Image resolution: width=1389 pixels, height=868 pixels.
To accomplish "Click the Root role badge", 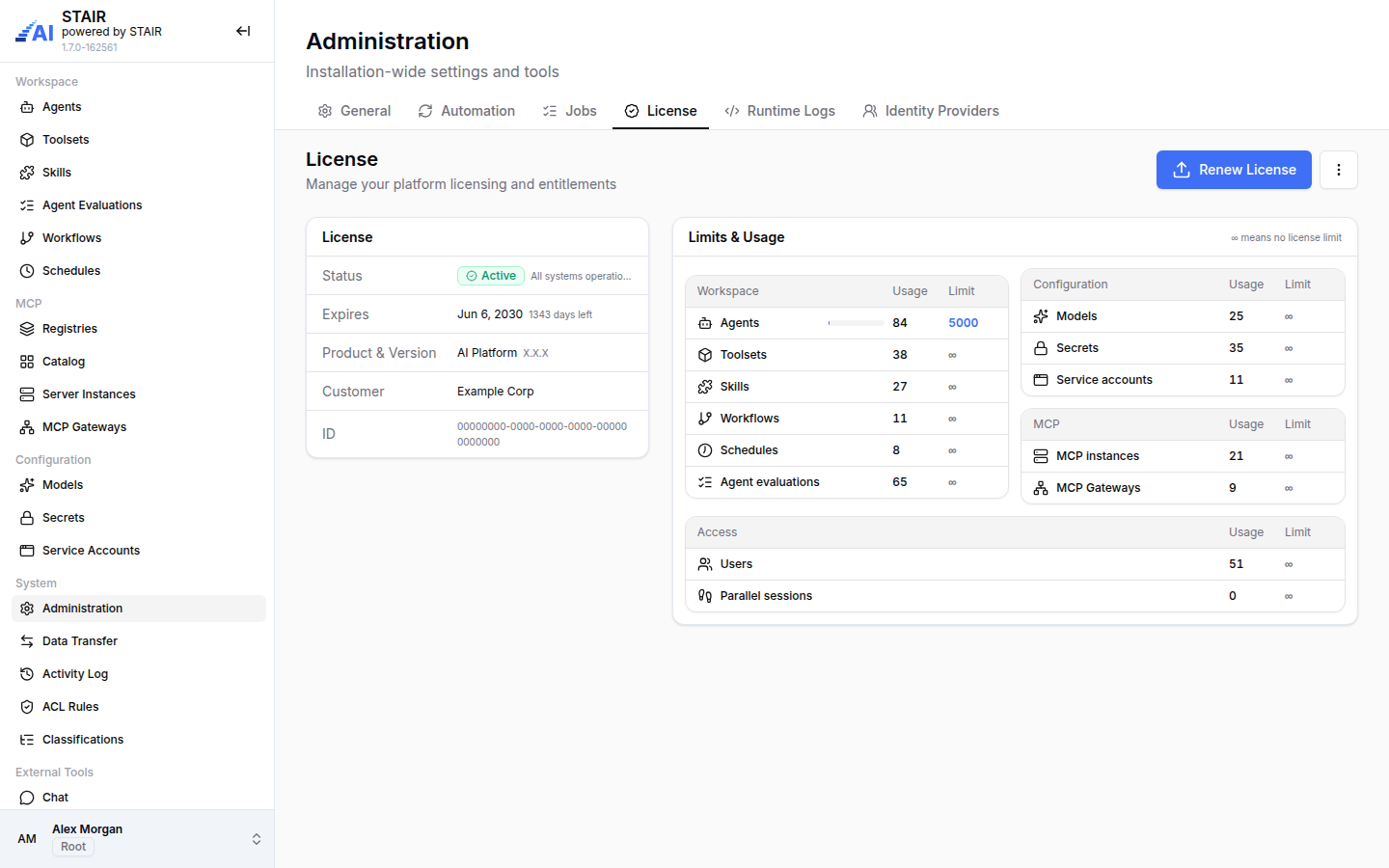I will click(x=73, y=847).
